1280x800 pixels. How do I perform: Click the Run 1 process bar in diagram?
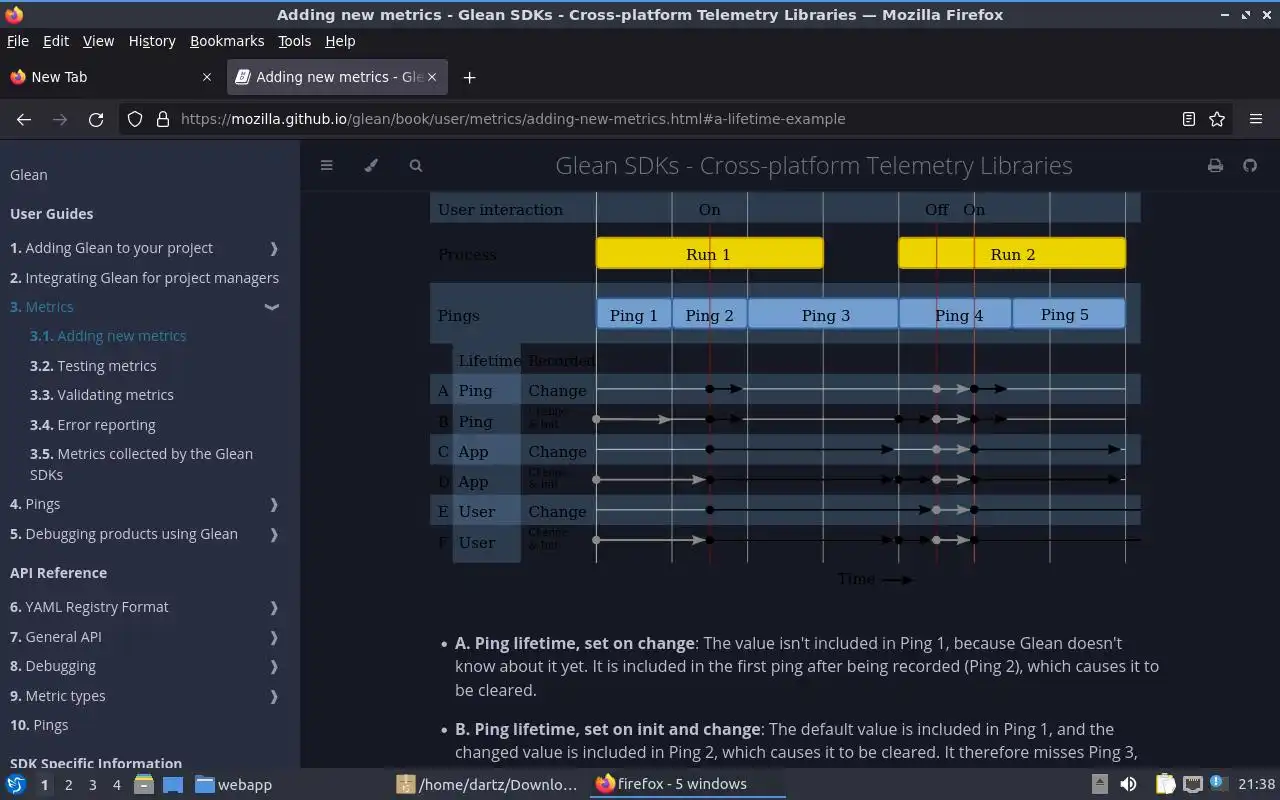709,254
